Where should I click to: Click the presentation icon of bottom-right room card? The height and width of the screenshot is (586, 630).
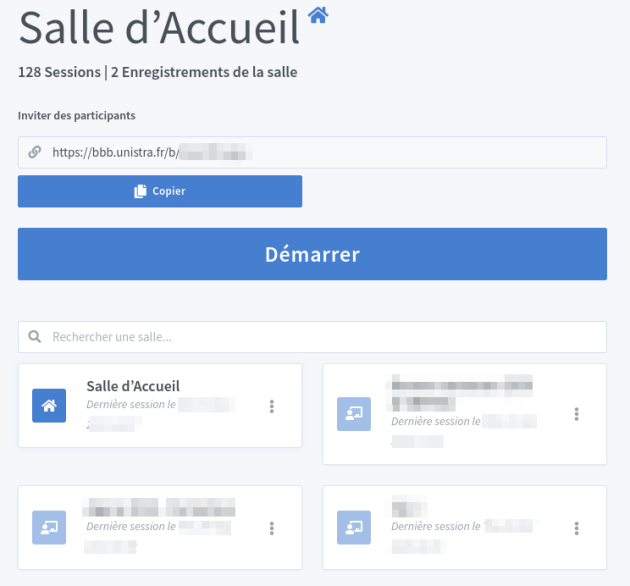[354, 527]
